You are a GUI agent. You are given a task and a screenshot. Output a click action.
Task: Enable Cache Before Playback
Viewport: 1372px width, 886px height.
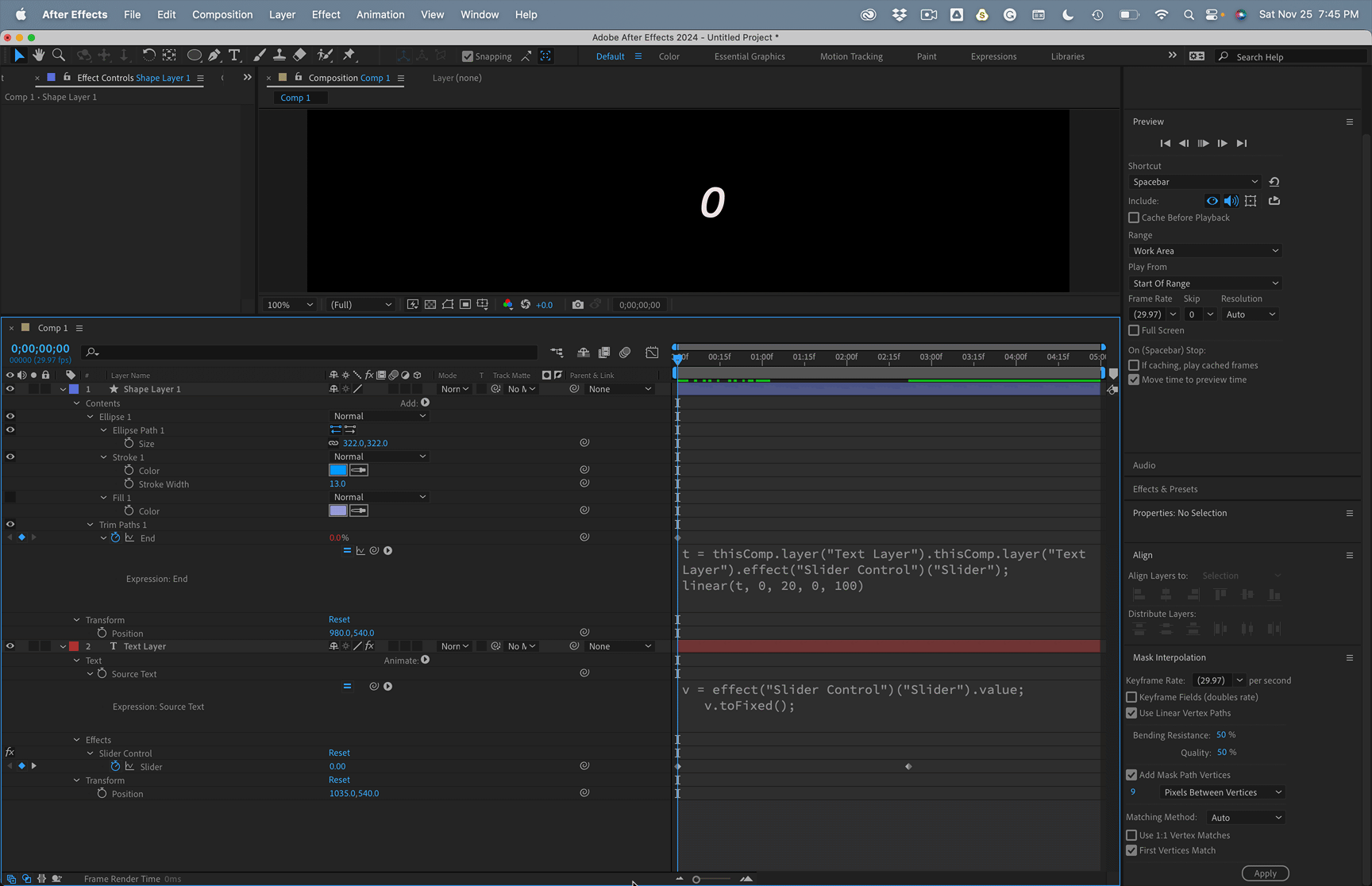tap(1134, 218)
